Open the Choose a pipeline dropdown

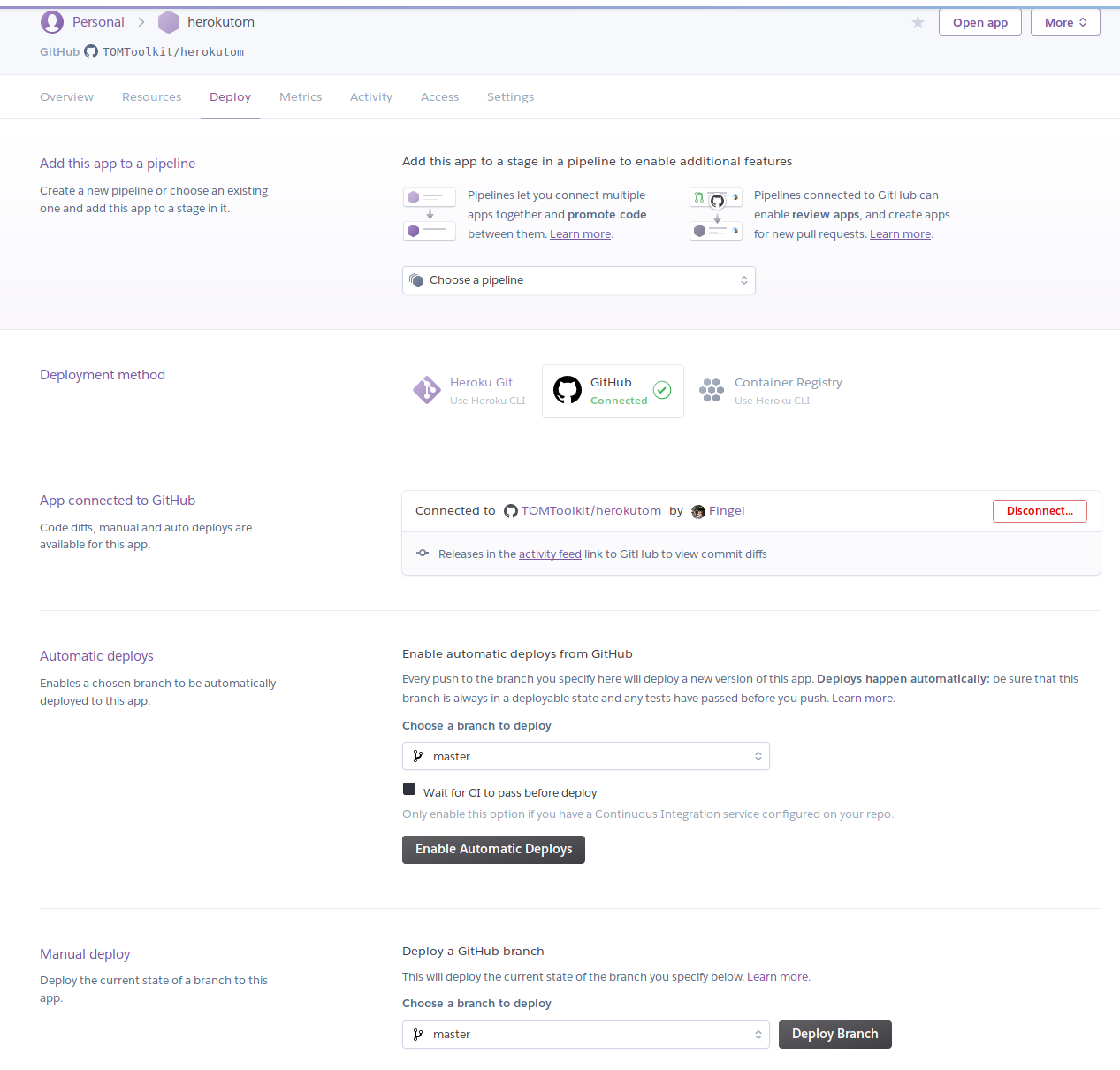point(579,280)
